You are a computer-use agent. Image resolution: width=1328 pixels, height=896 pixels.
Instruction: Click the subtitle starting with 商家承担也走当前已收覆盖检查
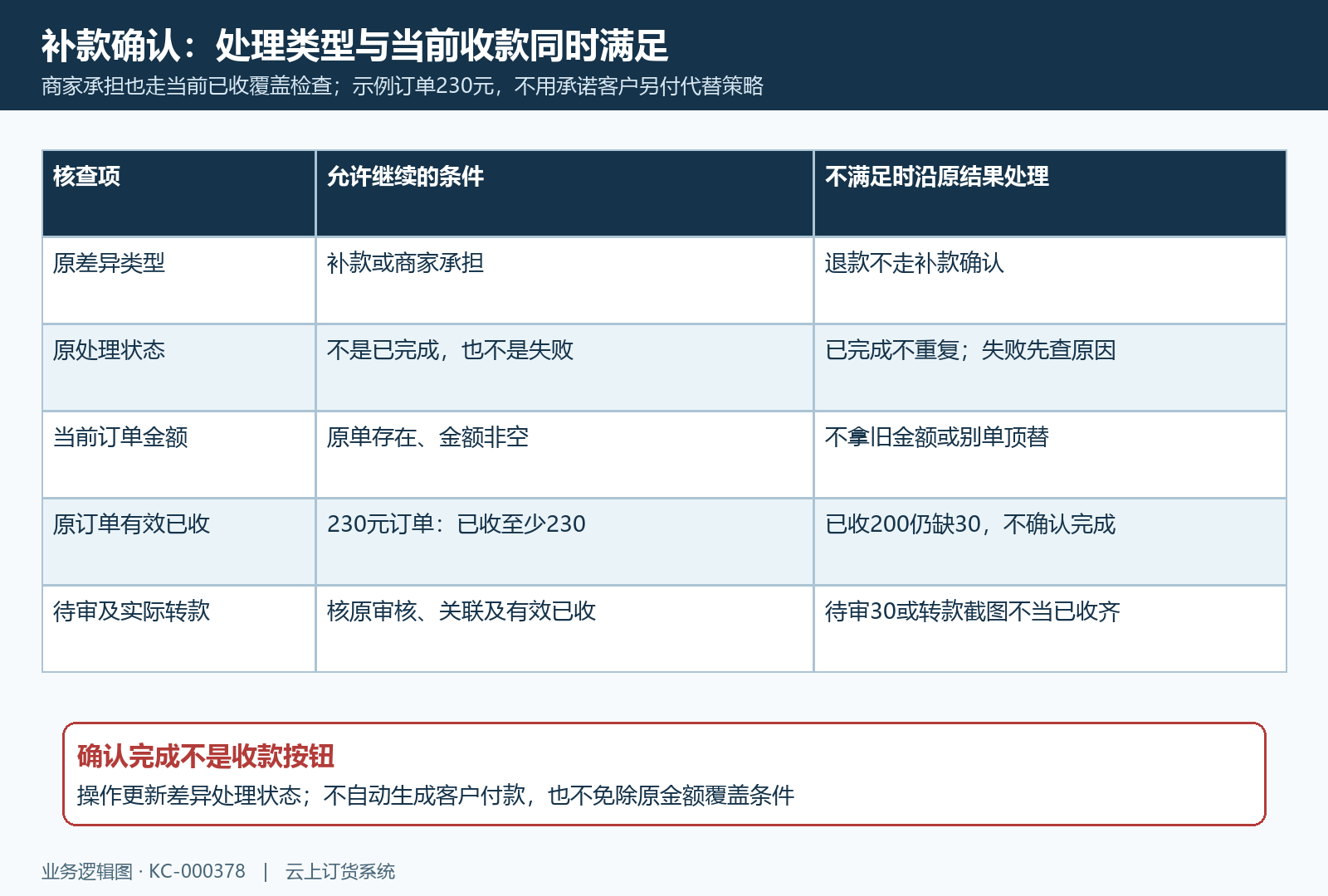pyautogui.click(x=403, y=86)
